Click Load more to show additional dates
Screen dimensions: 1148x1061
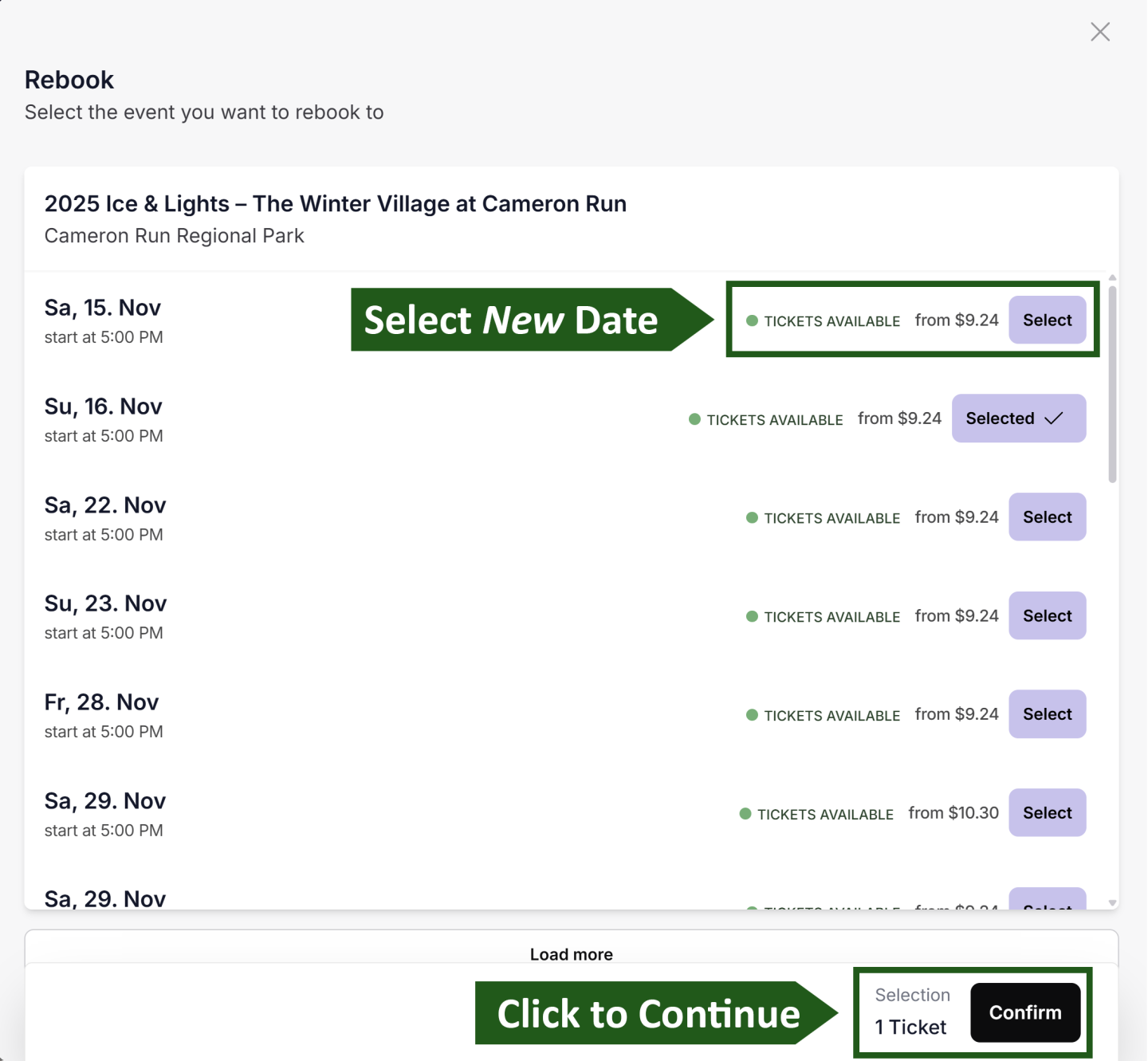click(571, 953)
